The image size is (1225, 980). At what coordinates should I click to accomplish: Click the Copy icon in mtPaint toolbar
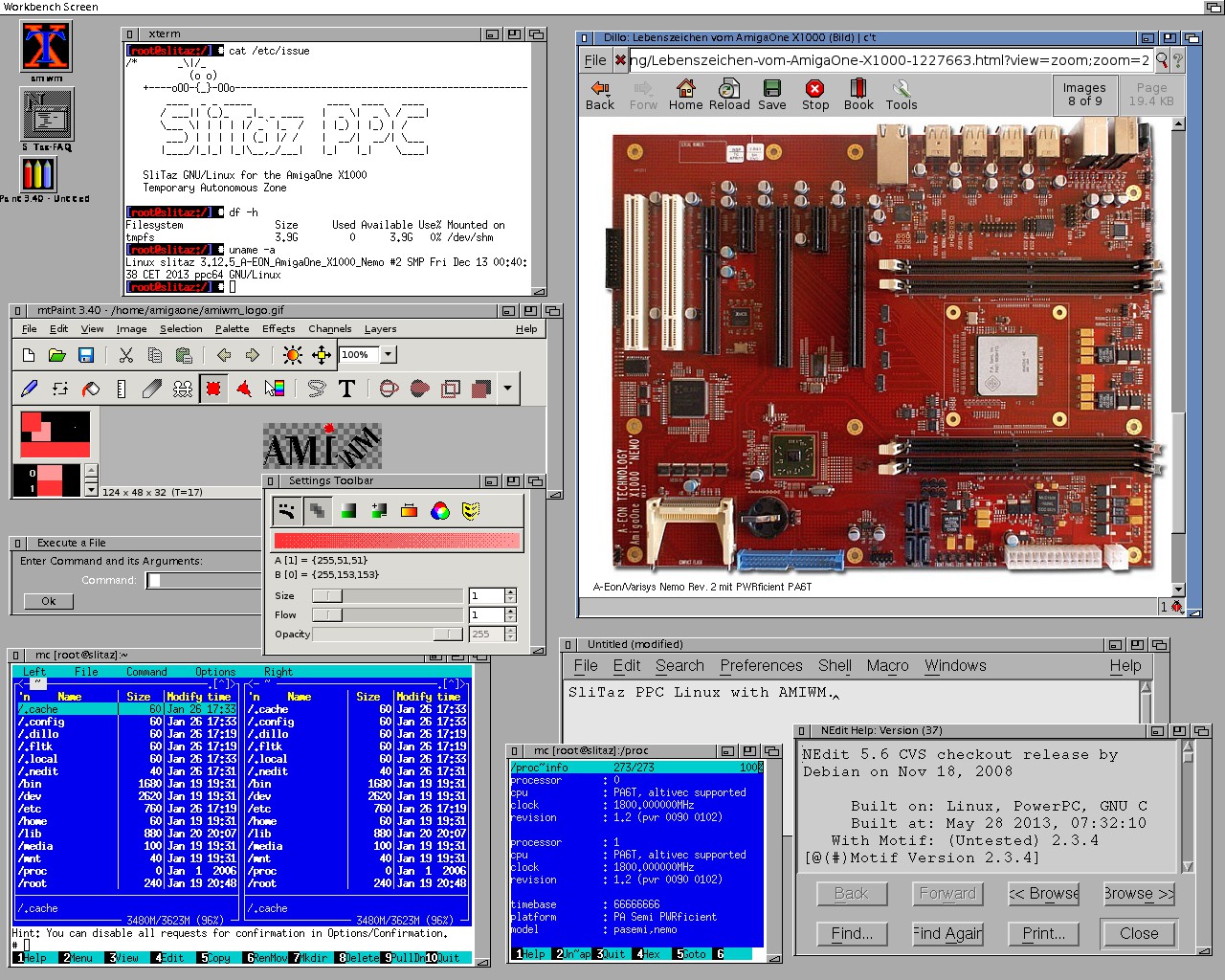click(155, 355)
